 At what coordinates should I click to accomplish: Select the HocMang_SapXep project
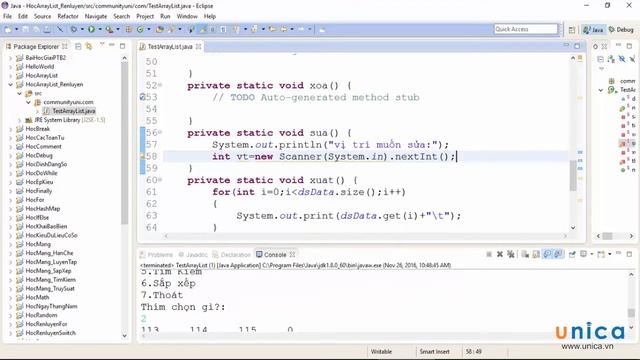click(x=48, y=271)
